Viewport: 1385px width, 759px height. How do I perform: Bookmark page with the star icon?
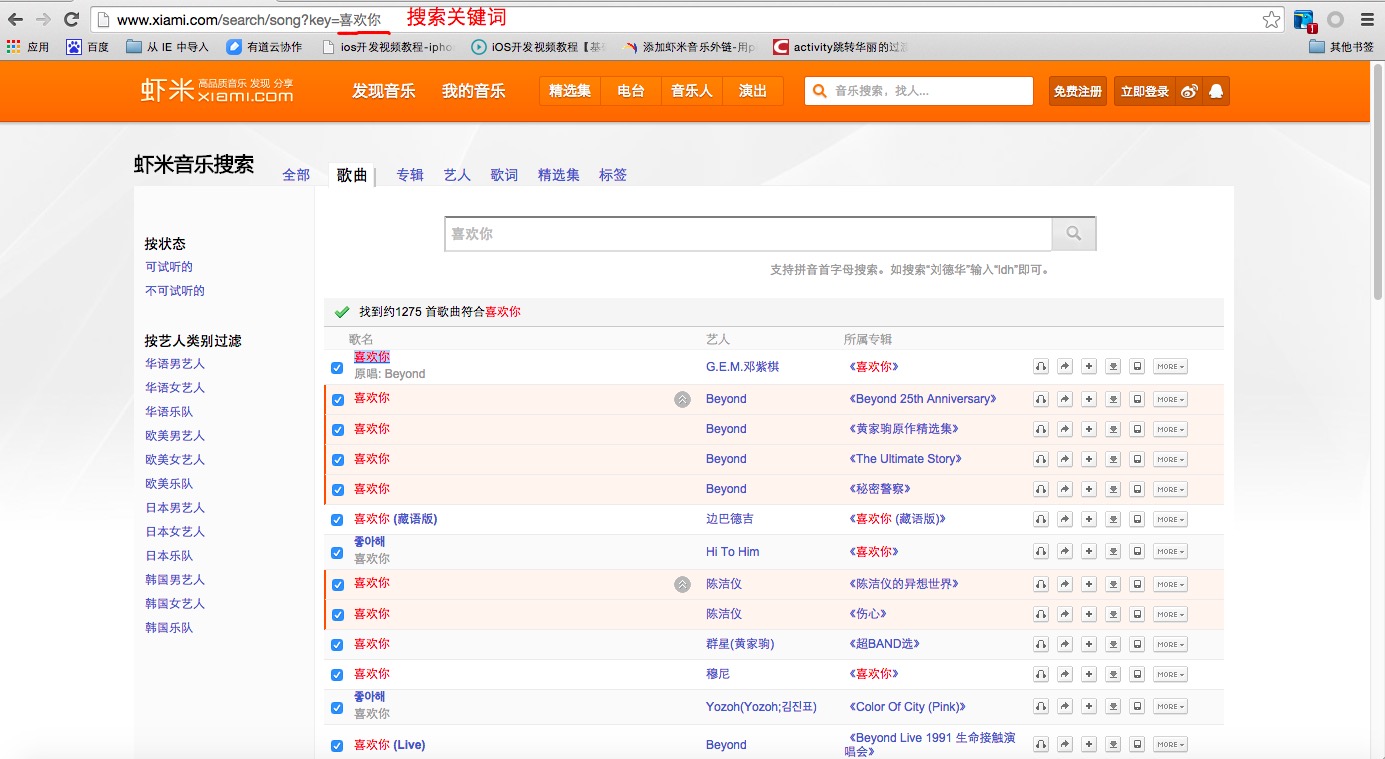[x=1271, y=19]
